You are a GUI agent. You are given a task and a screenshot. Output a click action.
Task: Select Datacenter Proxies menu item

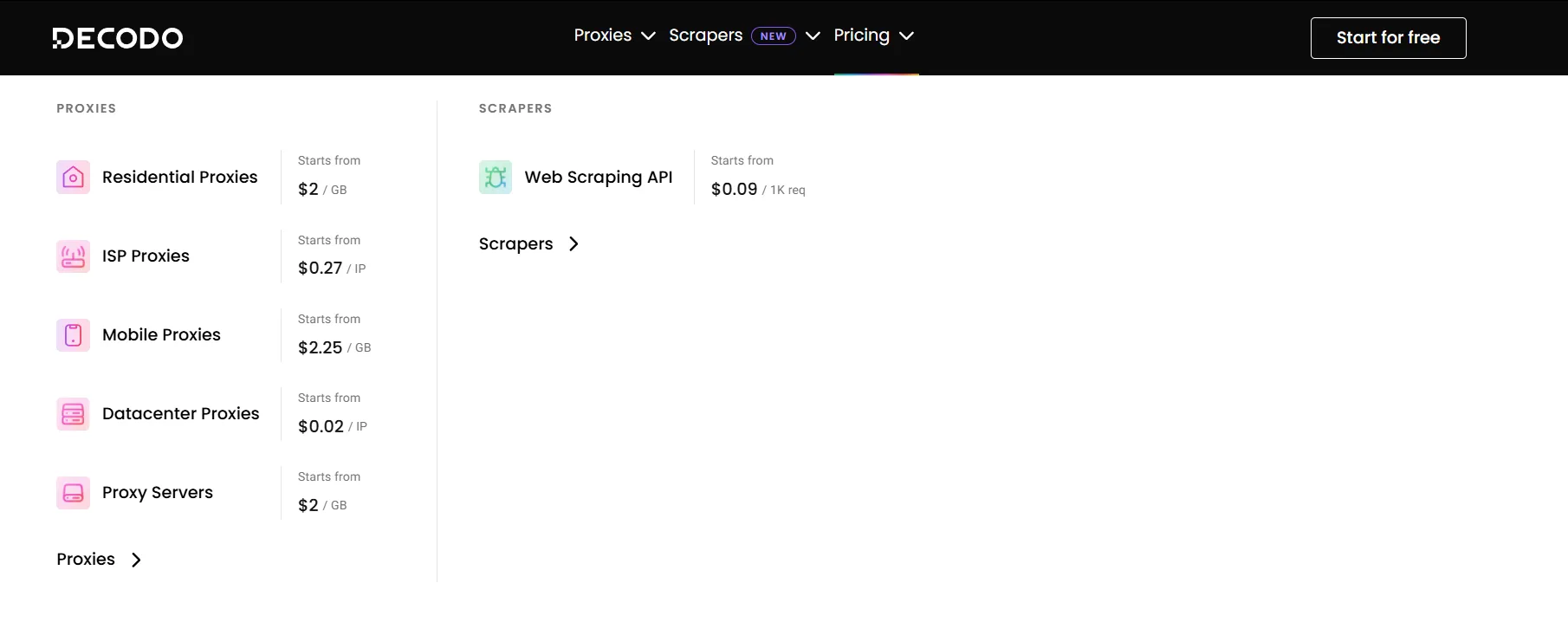tap(180, 414)
